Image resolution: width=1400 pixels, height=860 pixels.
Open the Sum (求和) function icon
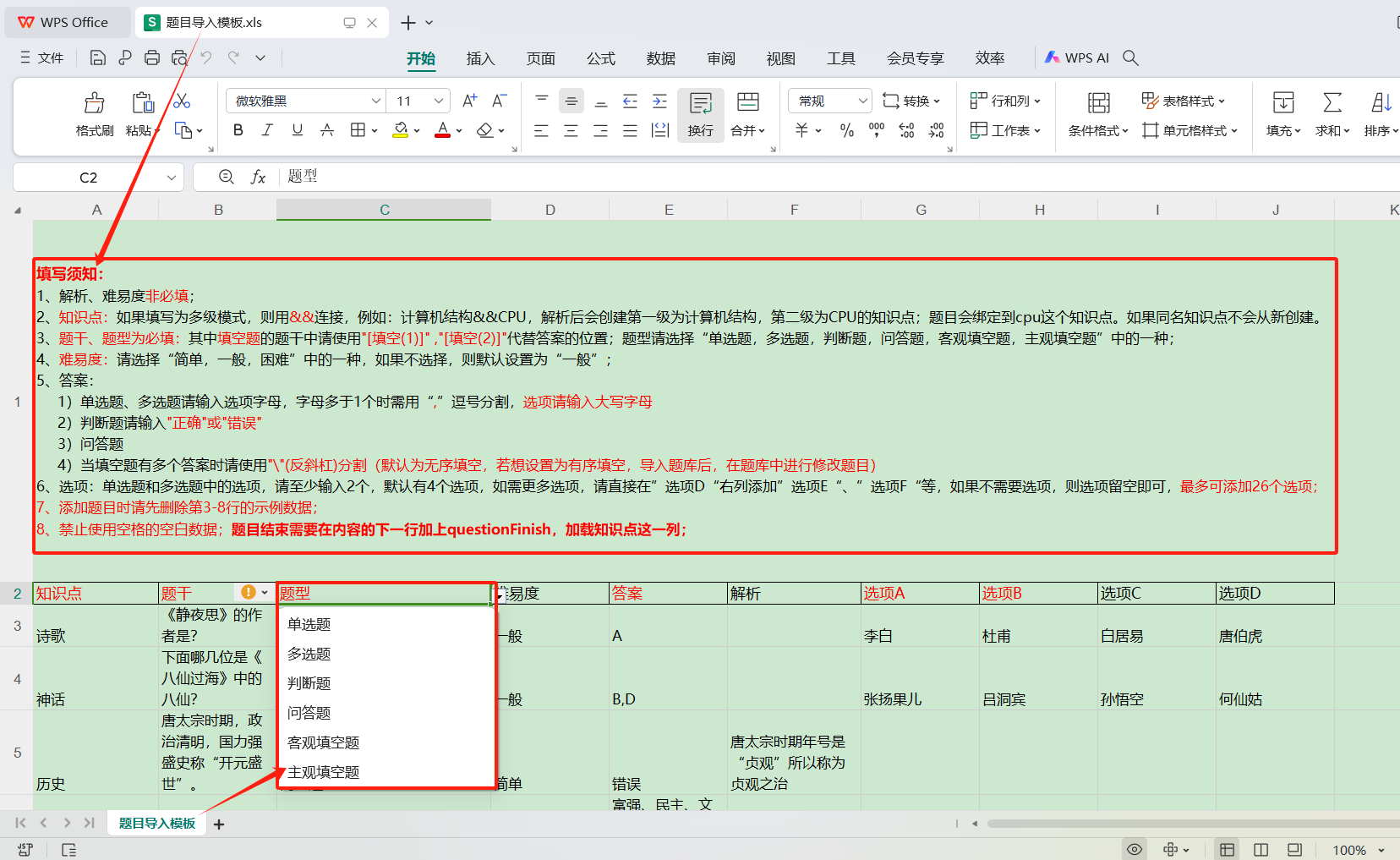click(x=1332, y=104)
